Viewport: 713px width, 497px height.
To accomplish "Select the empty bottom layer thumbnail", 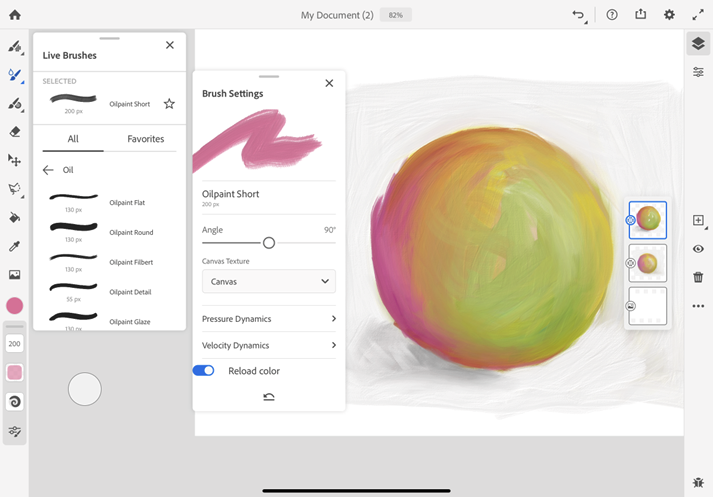I will pos(648,306).
